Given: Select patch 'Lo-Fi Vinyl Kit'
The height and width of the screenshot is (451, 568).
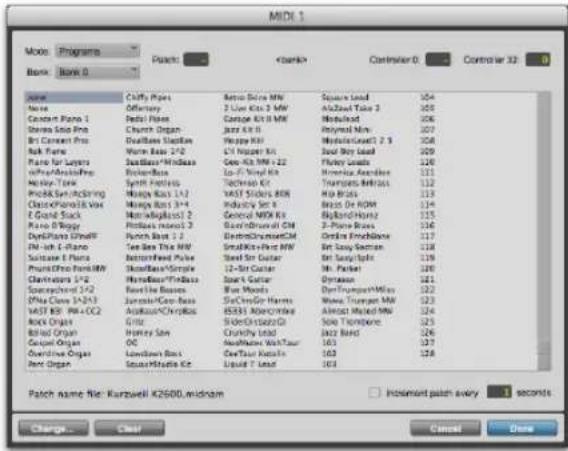Looking at the screenshot, I should point(251,172).
